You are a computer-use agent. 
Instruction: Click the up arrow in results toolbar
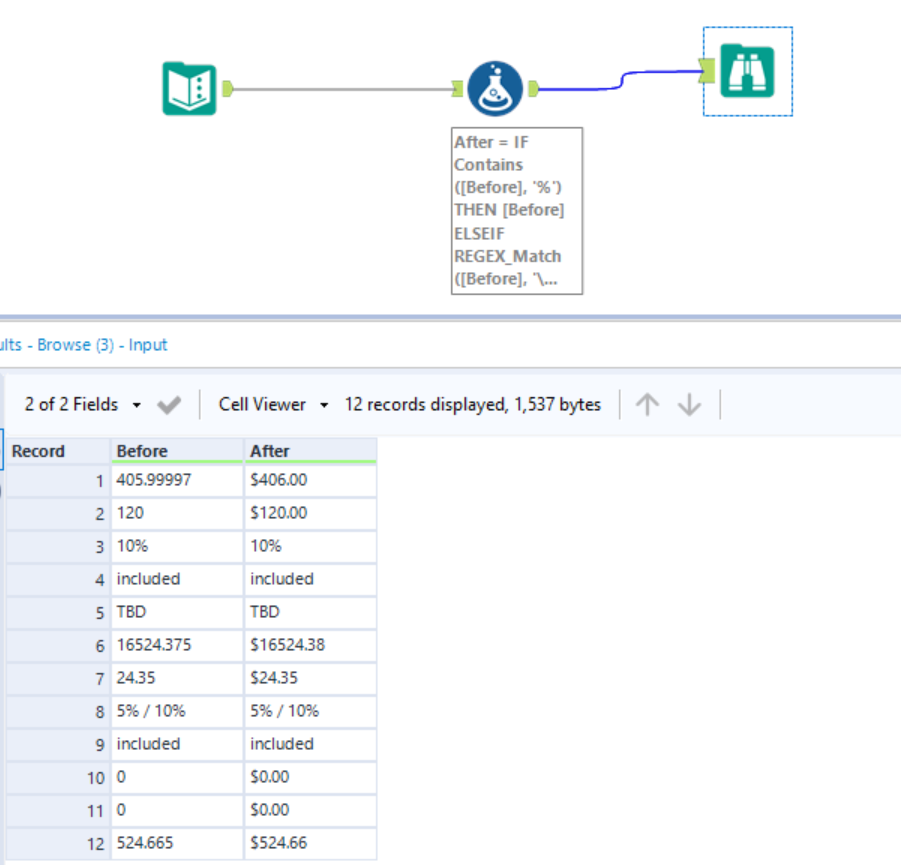pos(648,405)
